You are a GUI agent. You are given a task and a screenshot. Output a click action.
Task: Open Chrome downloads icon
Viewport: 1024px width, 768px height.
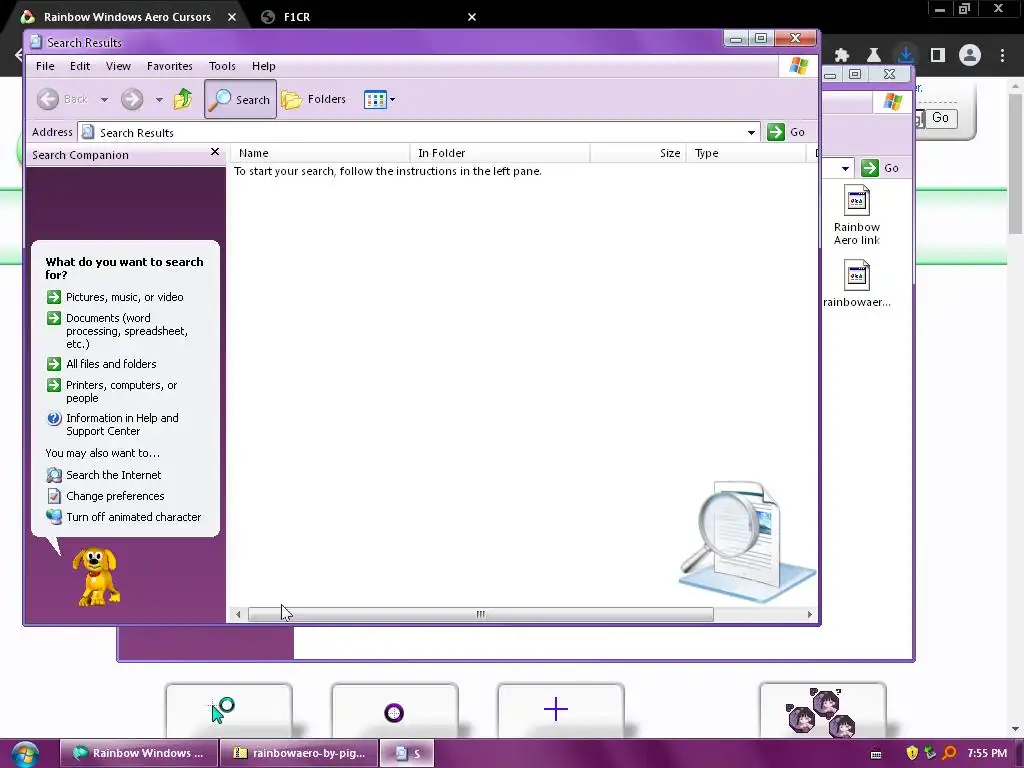click(x=906, y=55)
